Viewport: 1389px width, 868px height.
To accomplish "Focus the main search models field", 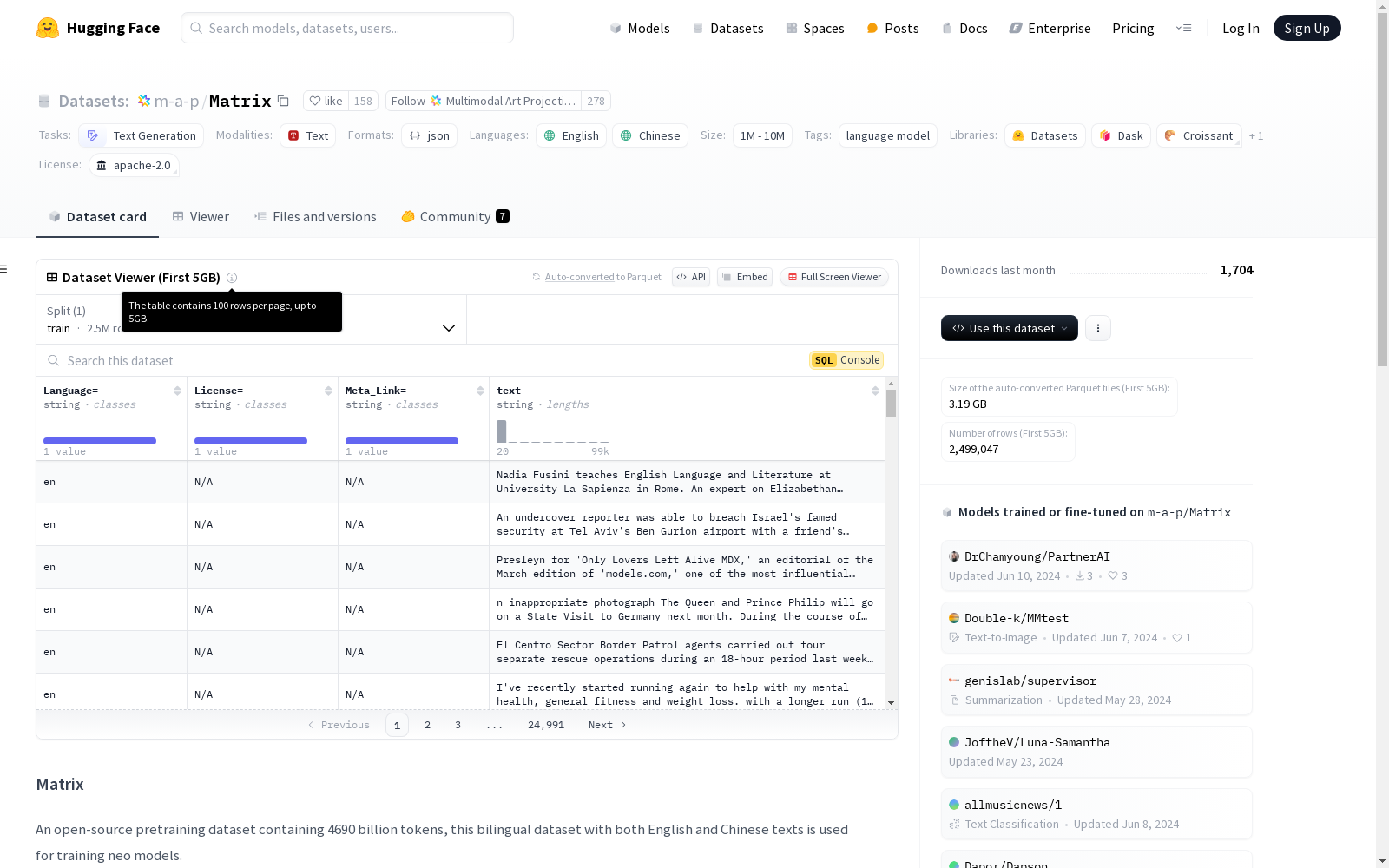I will click(347, 28).
